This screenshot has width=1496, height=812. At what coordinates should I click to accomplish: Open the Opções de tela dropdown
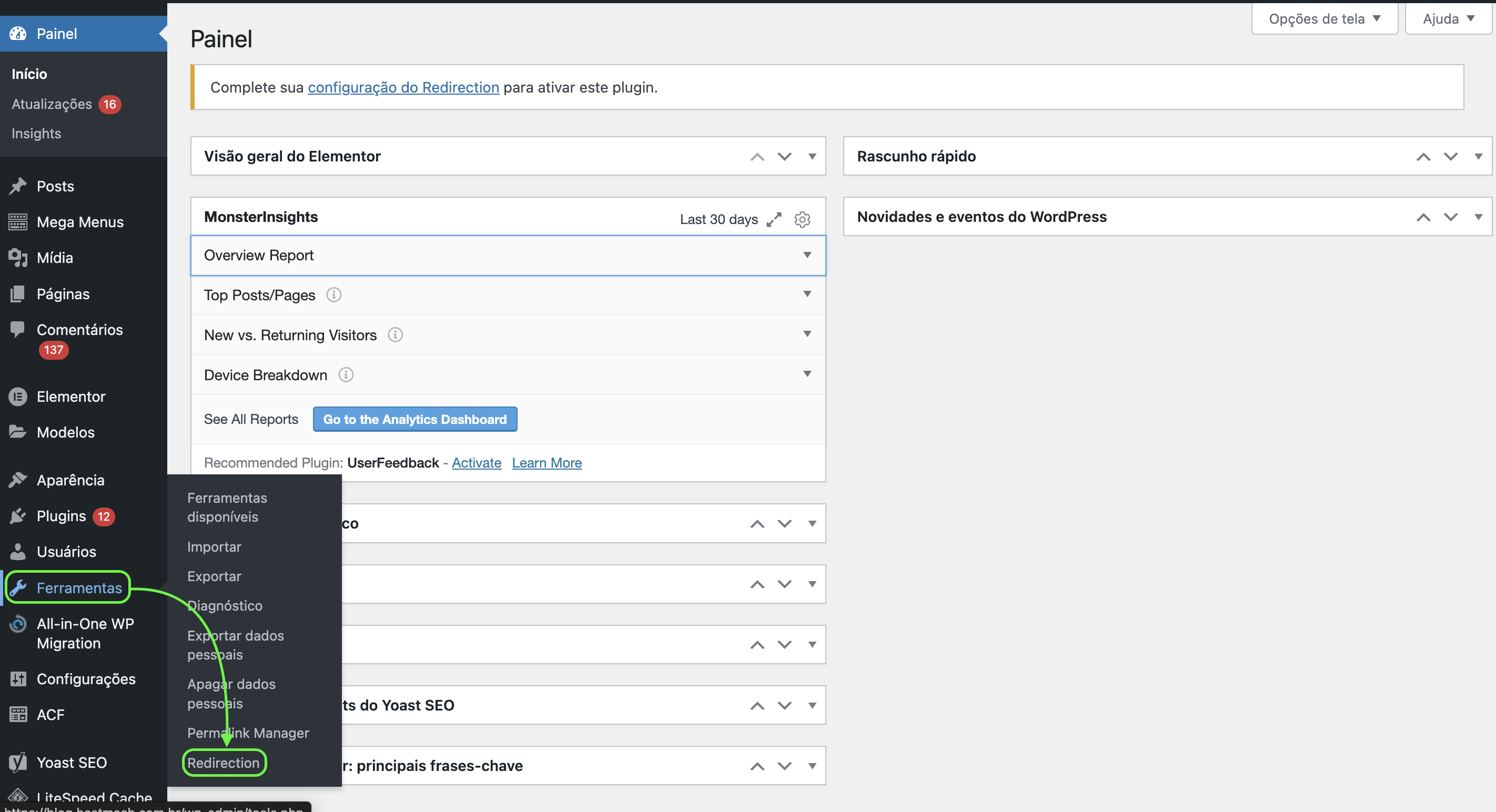(x=1325, y=18)
